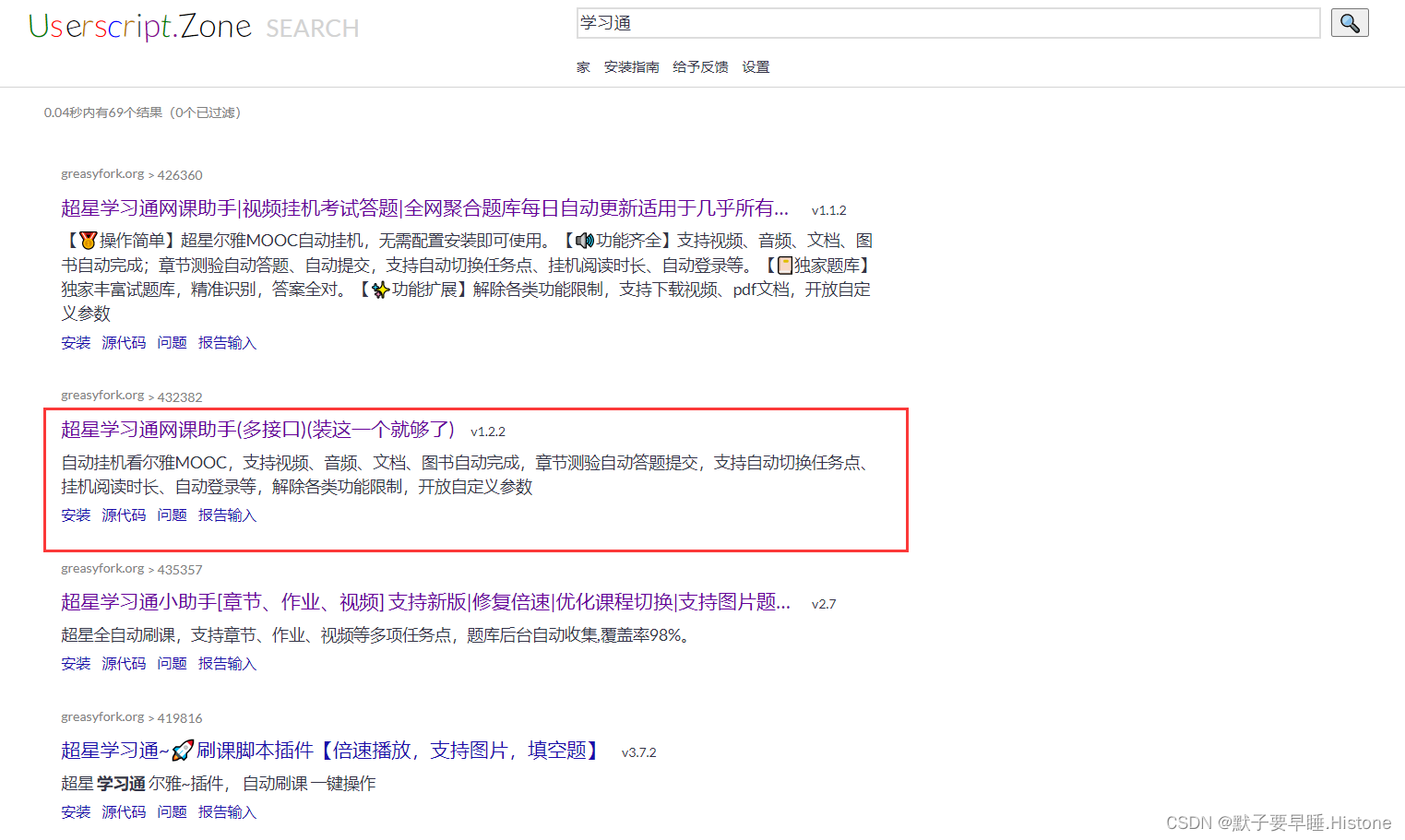Viewport: 1405px width, 840px height.
Task: Go to 家 (home) link
Action: click(x=582, y=66)
